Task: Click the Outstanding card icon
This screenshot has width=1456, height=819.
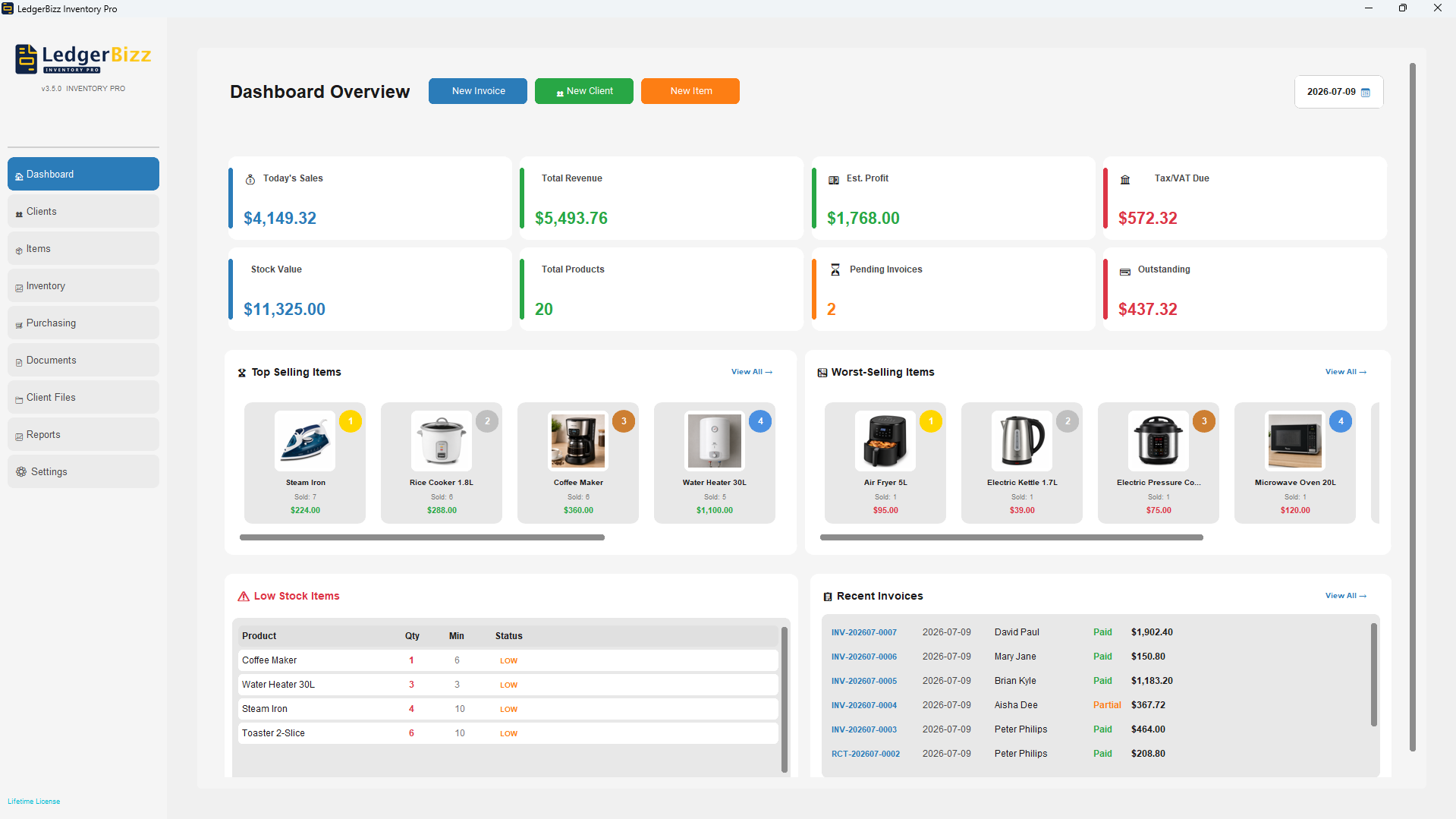Action: [x=1125, y=272]
